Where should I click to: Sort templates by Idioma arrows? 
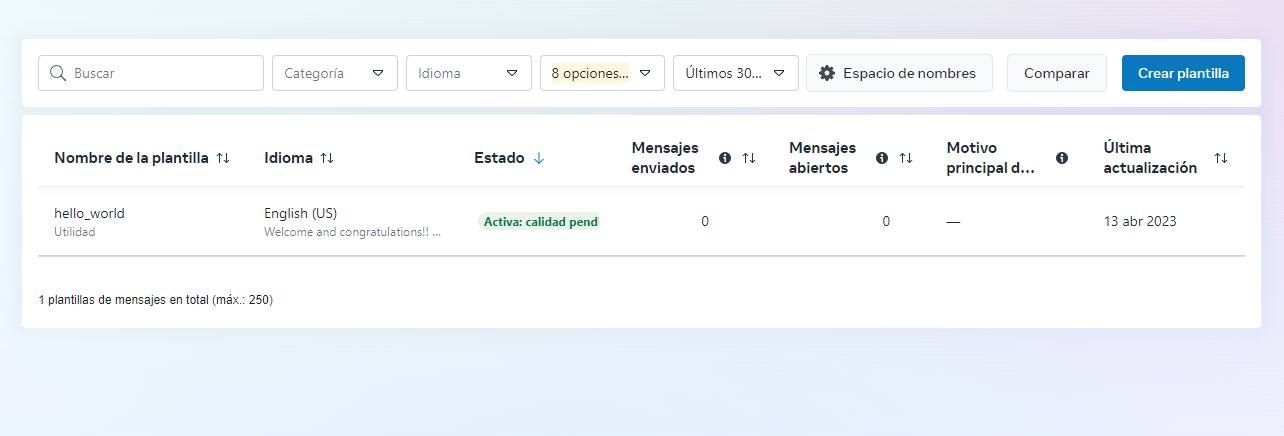point(327,158)
